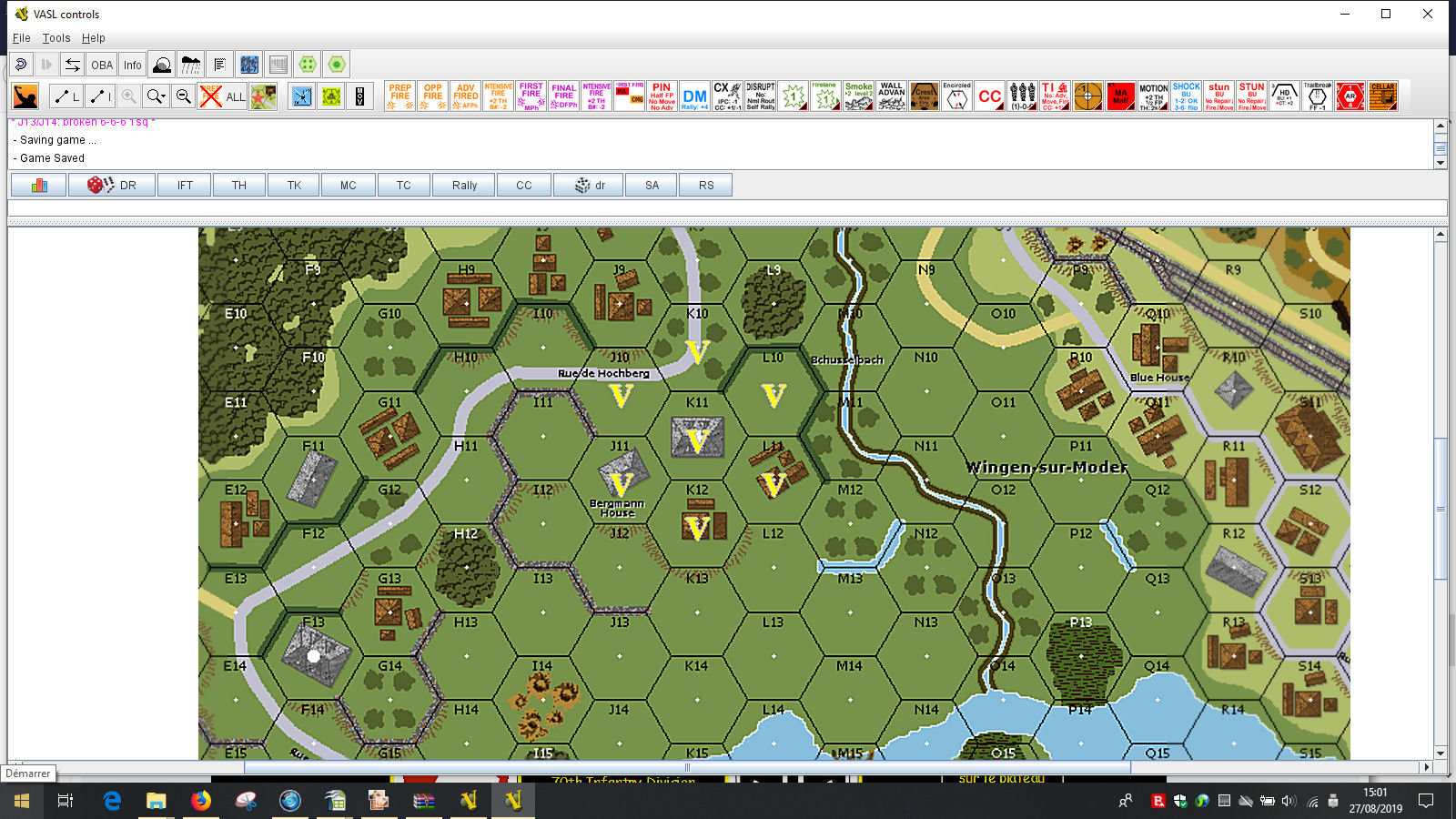
Task: Place a FIRST FIRE counter
Action: tap(531, 96)
